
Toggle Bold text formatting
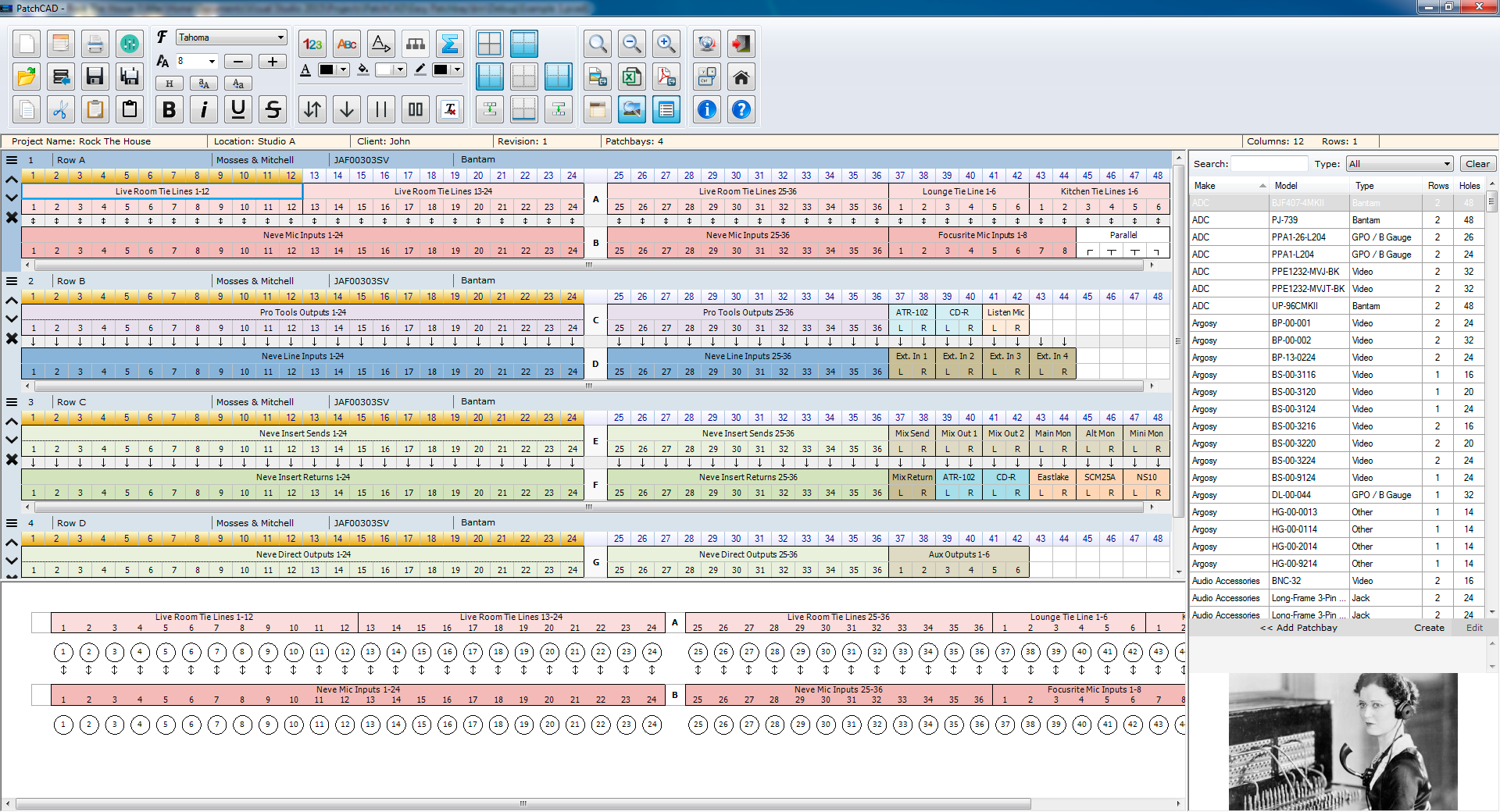(x=169, y=109)
